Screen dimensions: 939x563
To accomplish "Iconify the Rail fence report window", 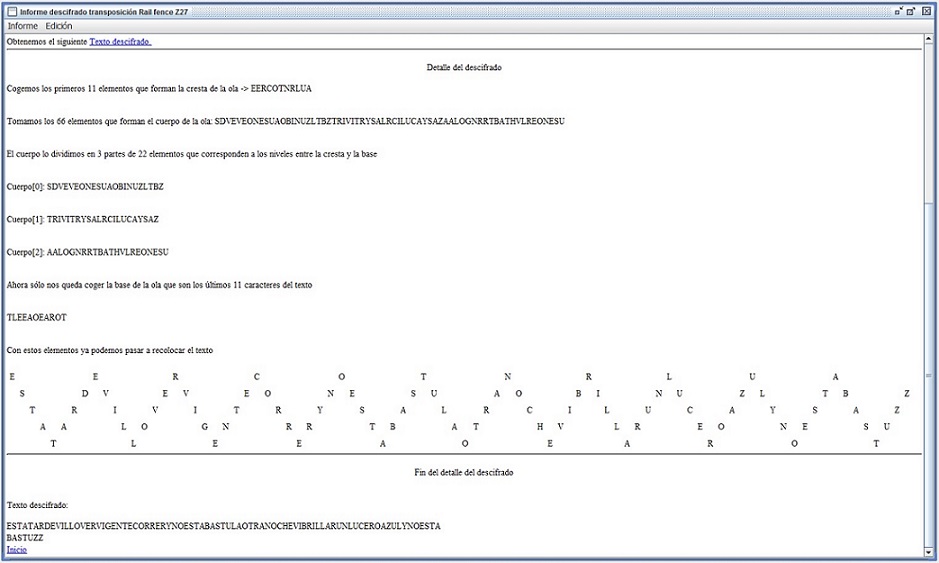I will click(899, 10).
